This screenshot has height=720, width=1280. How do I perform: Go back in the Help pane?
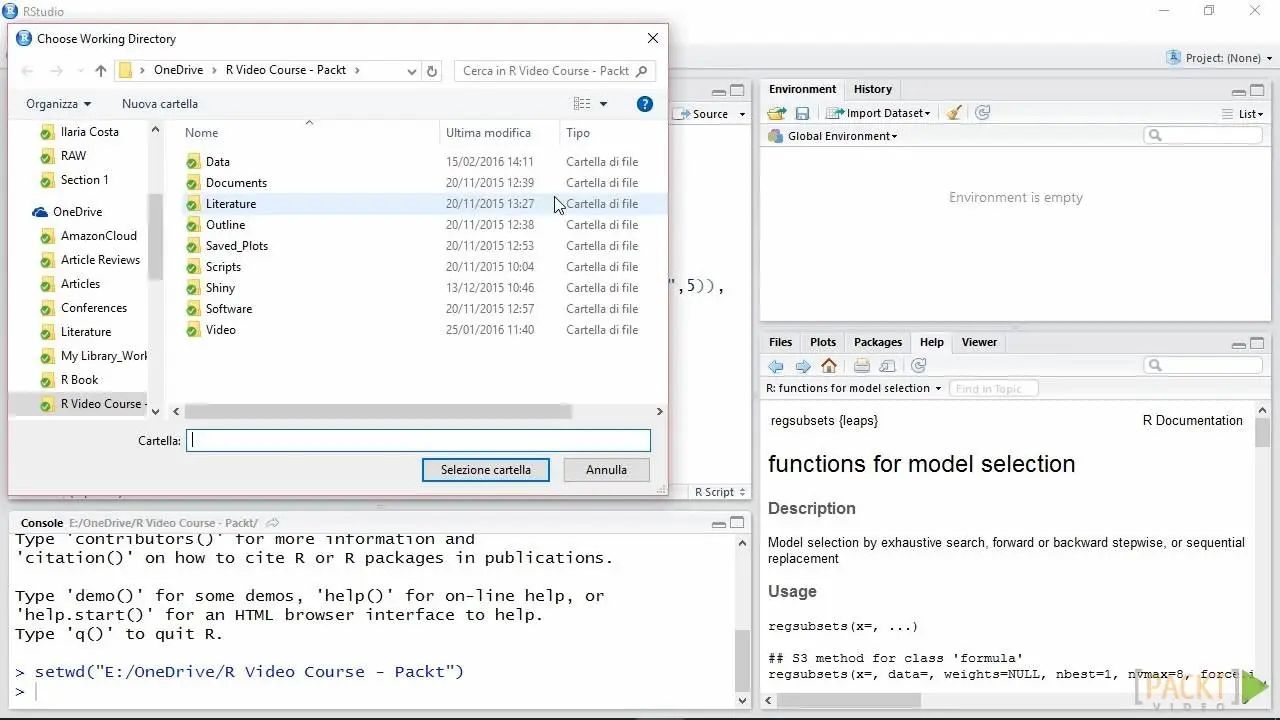coord(776,366)
